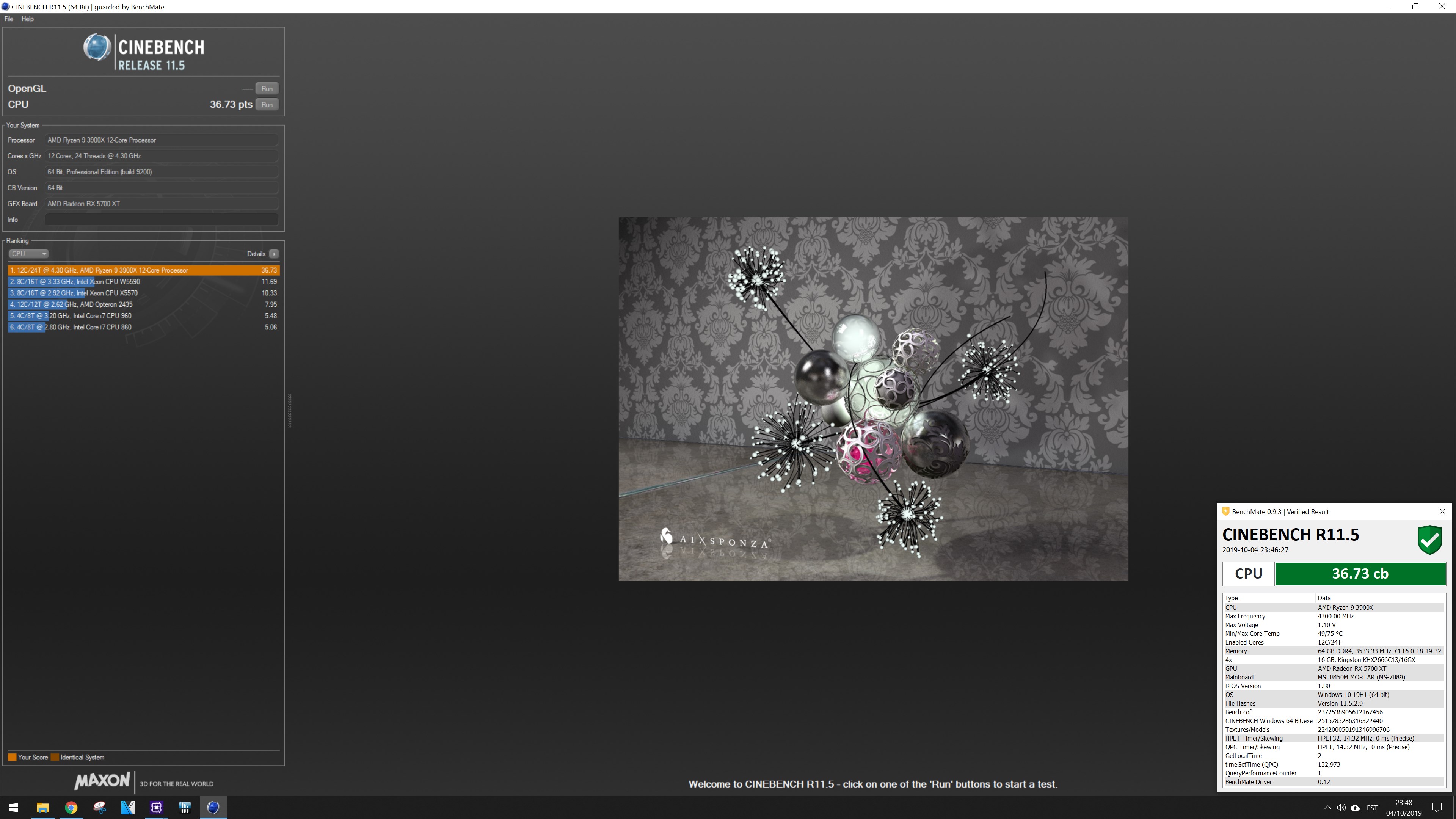Click the green verified shield in BenchMate
This screenshot has height=819, width=1456.
pos(1430,540)
